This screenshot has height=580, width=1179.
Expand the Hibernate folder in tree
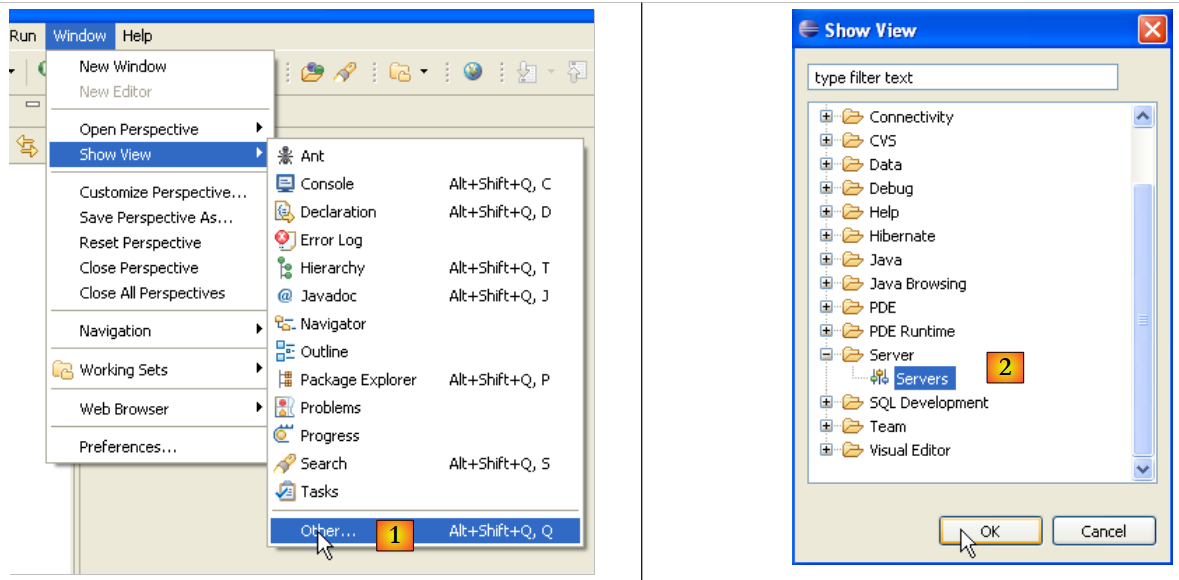(826, 236)
